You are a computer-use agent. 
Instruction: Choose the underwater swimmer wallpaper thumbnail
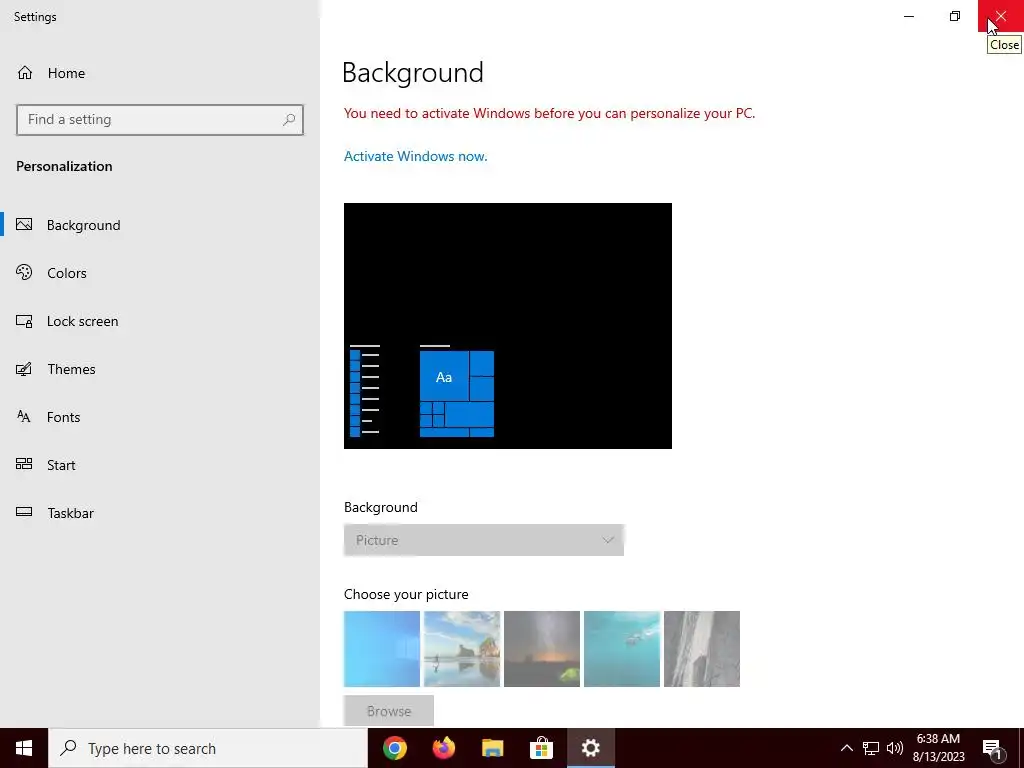click(622, 649)
